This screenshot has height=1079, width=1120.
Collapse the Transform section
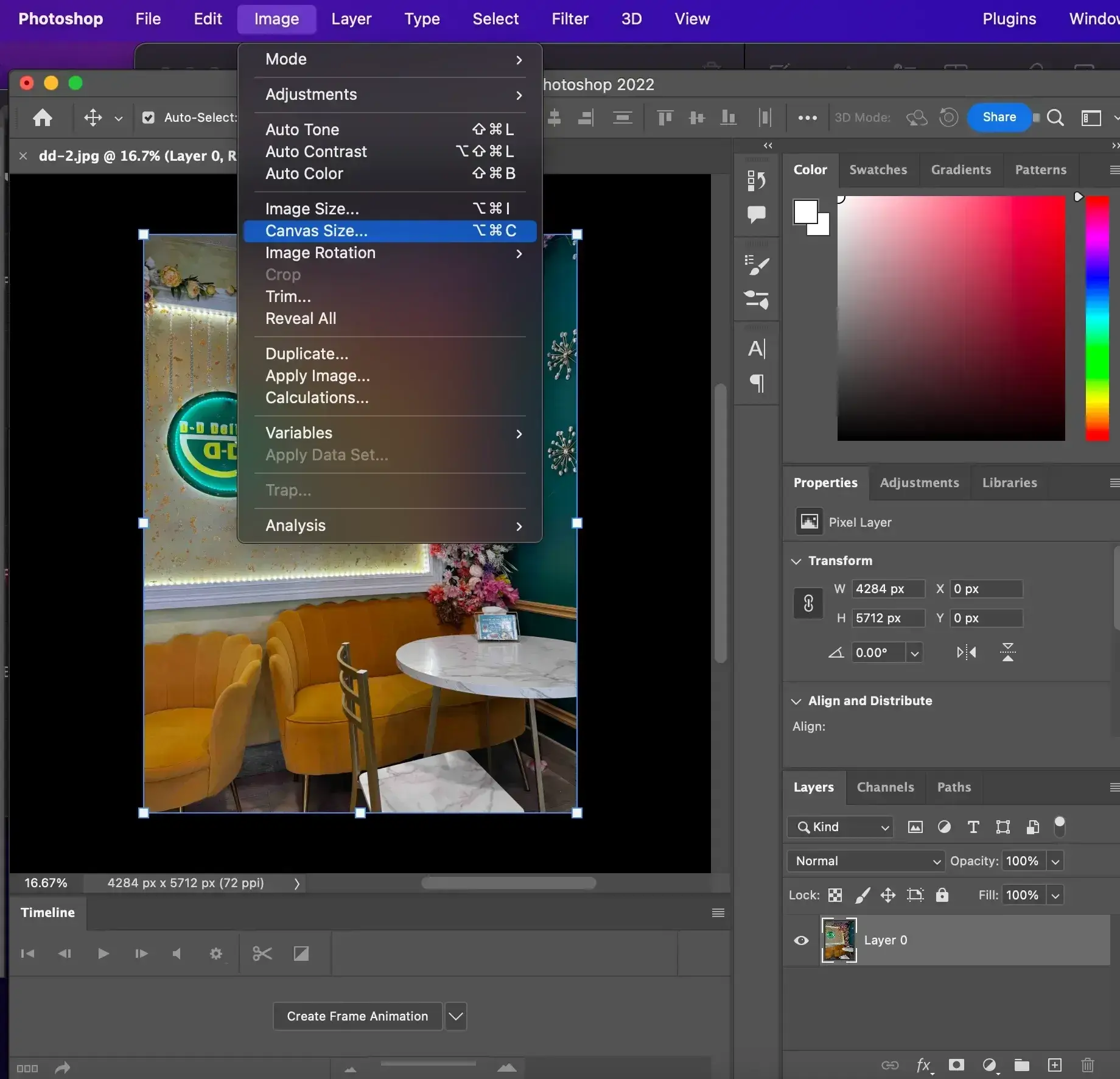pos(796,561)
